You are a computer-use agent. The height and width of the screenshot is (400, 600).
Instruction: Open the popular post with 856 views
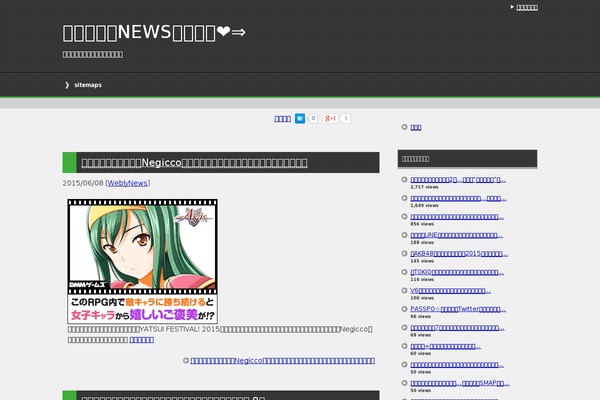(x=457, y=217)
